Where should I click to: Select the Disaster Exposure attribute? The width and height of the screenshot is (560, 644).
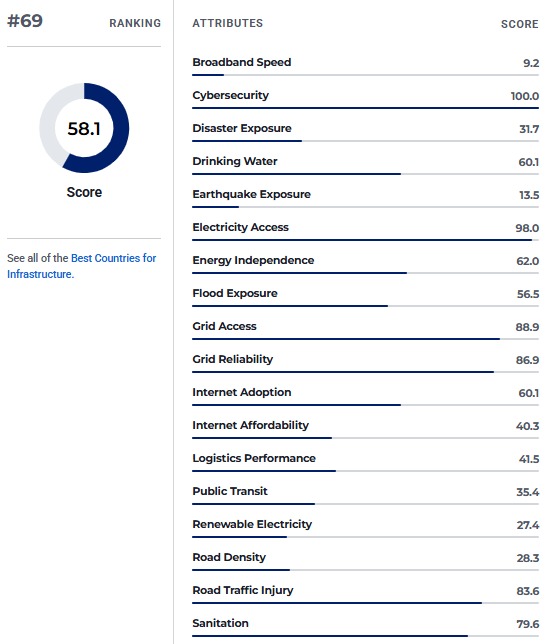(242, 128)
